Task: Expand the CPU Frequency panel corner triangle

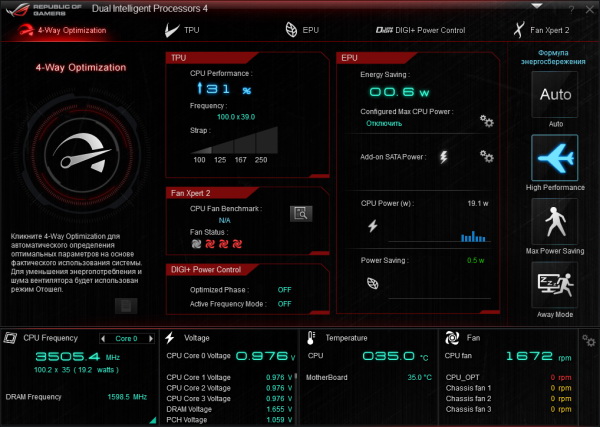Action: (x=153, y=420)
